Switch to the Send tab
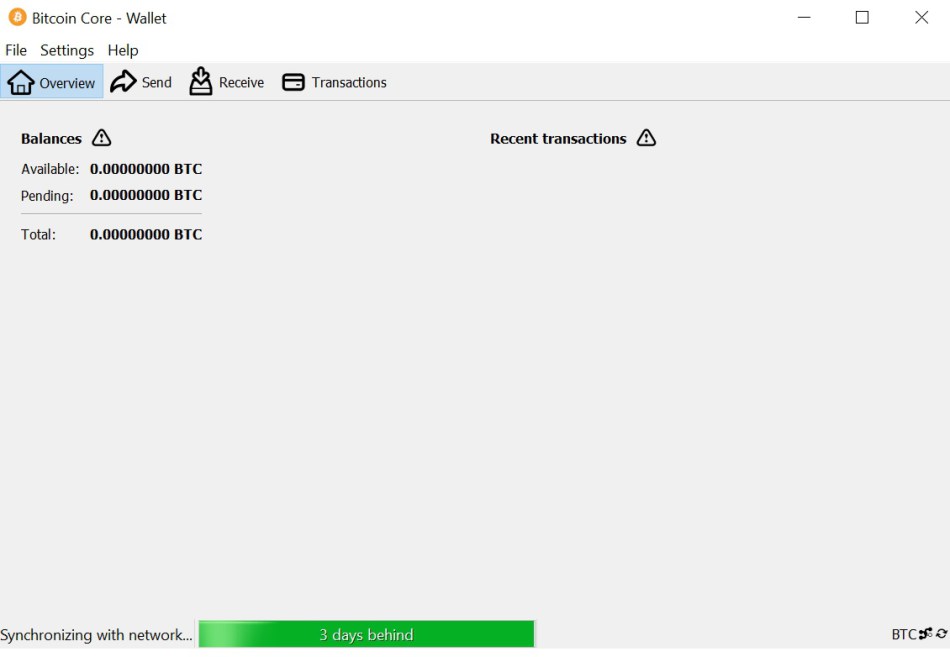This screenshot has height=657, width=950. [x=141, y=82]
